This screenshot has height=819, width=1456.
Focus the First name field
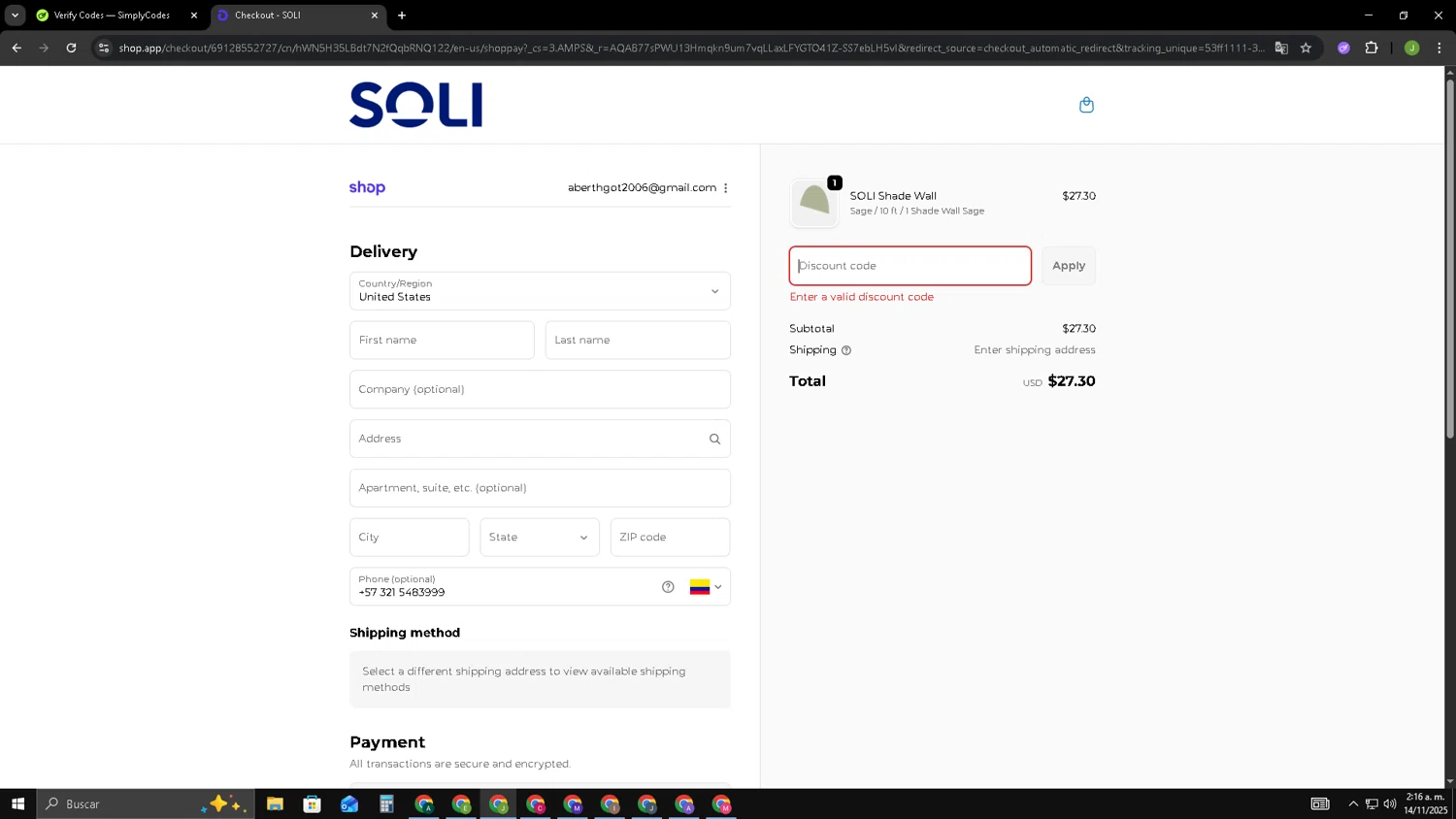coord(442,341)
